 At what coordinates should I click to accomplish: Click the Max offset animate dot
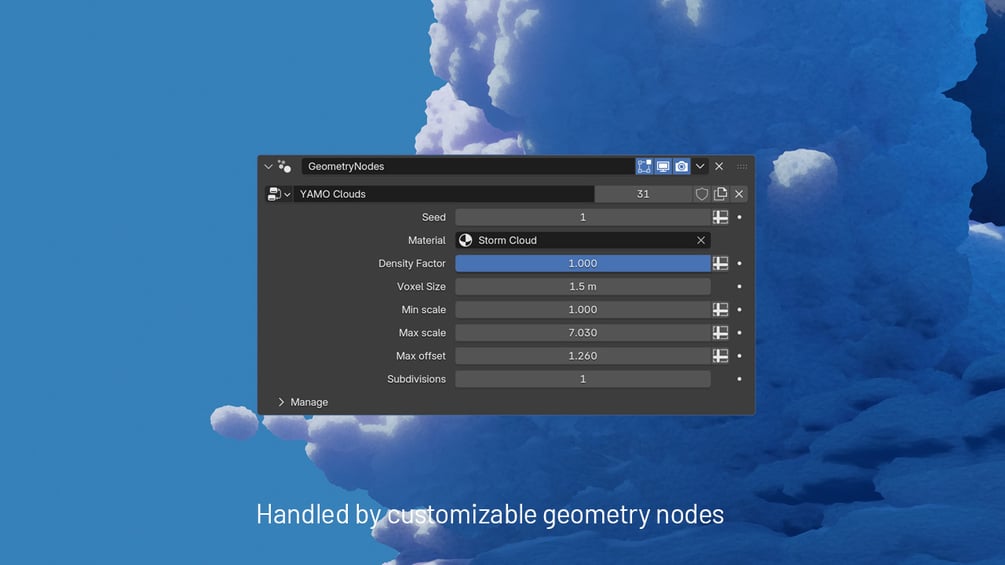739,356
